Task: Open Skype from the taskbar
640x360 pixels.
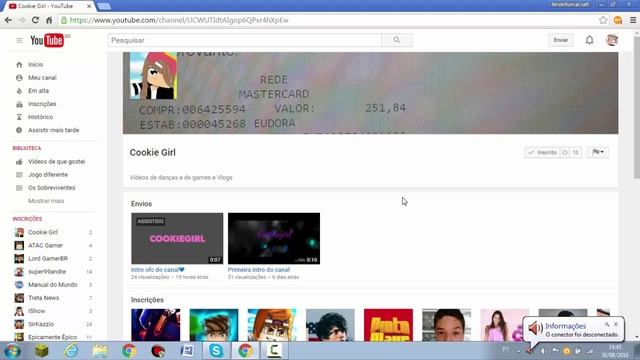Action: coord(216,351)
